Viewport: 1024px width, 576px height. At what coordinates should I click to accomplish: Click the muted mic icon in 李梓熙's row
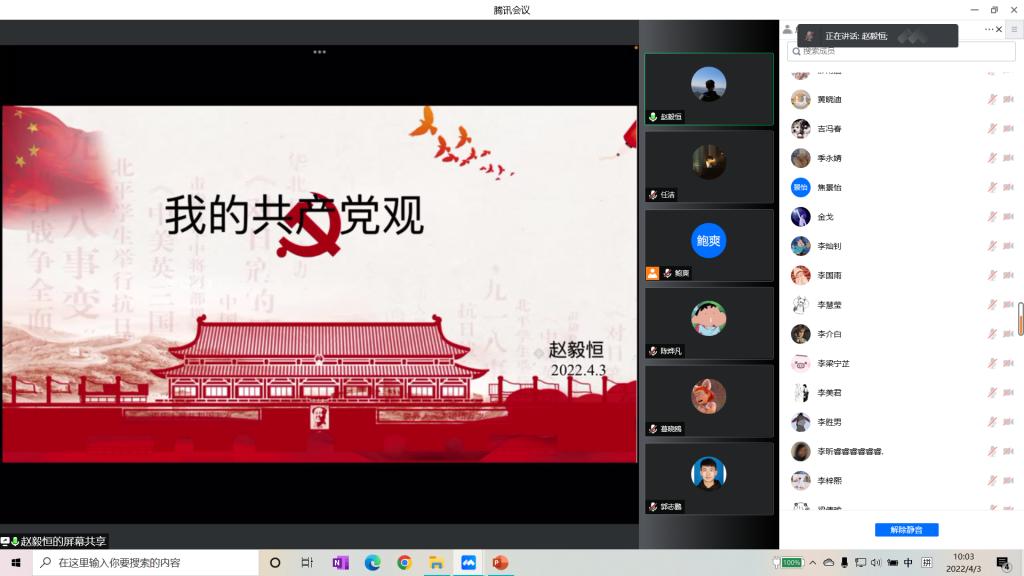pos(992,481)
